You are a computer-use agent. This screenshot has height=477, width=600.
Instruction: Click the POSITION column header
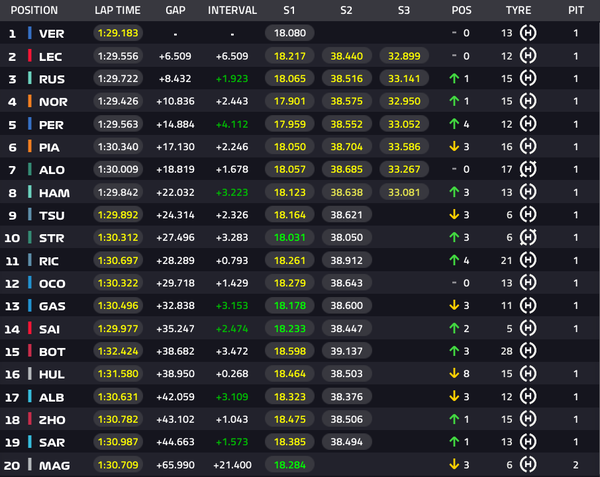(x=34, y=10)
